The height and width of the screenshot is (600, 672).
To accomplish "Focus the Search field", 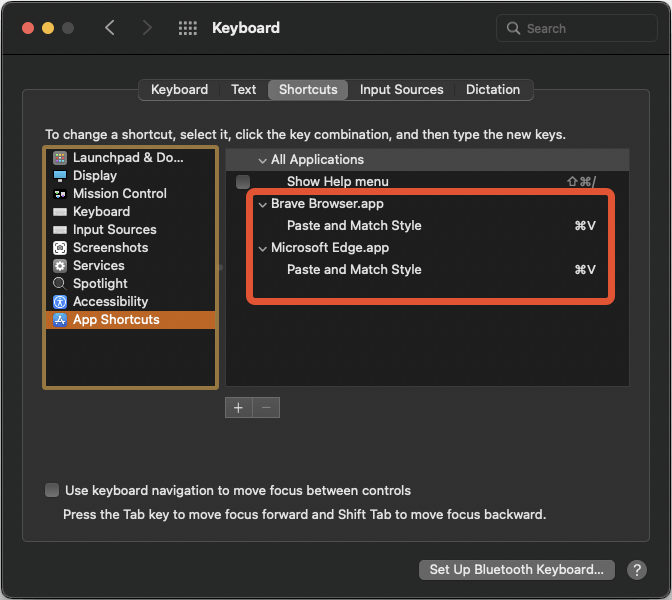I will click(576, 28).
